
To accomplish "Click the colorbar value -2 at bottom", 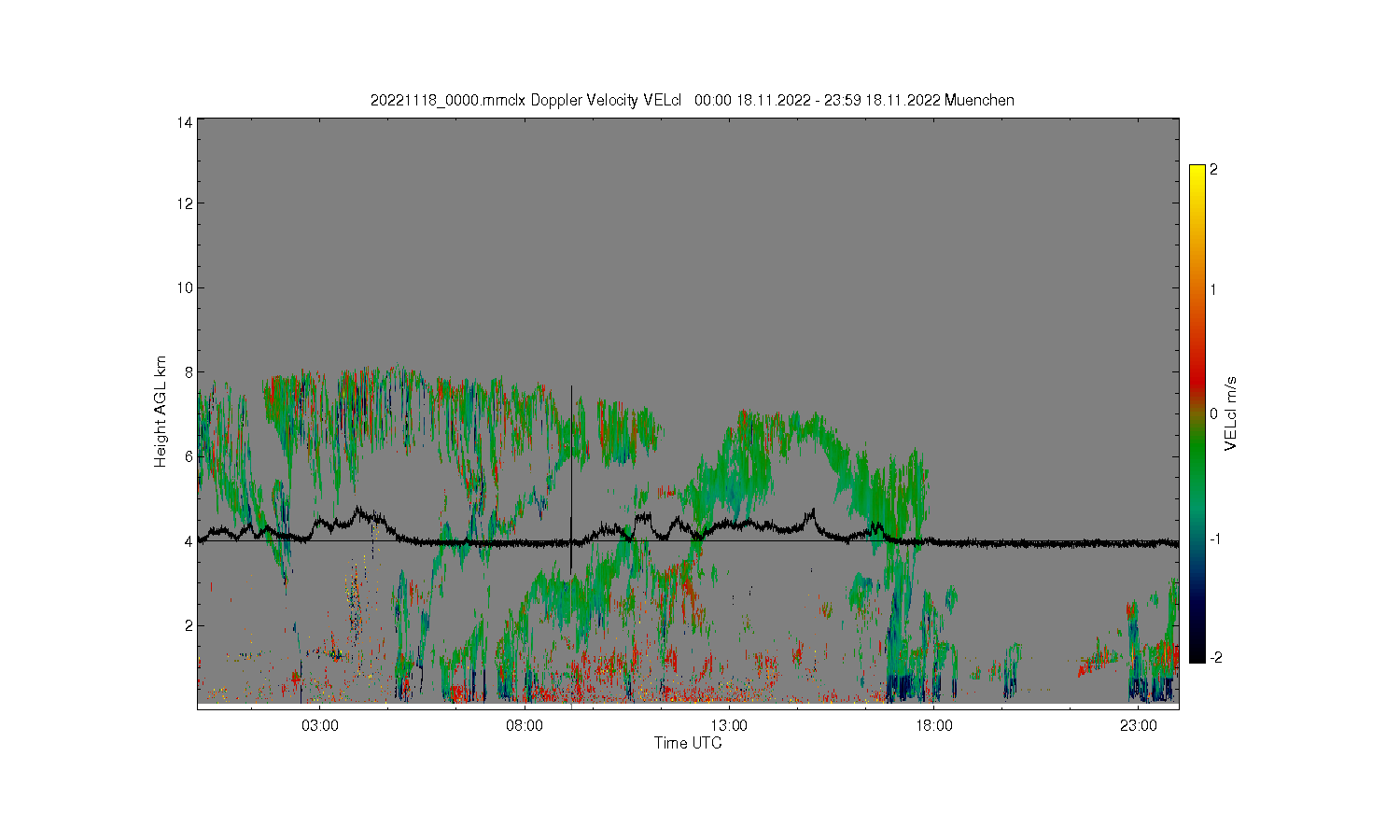I will [x=1215, y=657].
